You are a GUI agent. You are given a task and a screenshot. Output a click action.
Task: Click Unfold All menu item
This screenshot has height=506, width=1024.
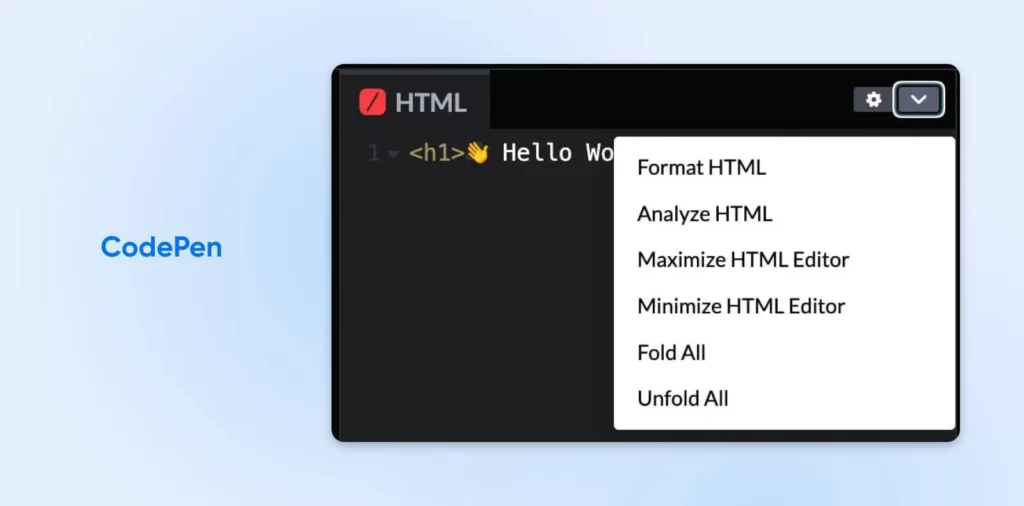pyautogui.click(x=682, y=398)
